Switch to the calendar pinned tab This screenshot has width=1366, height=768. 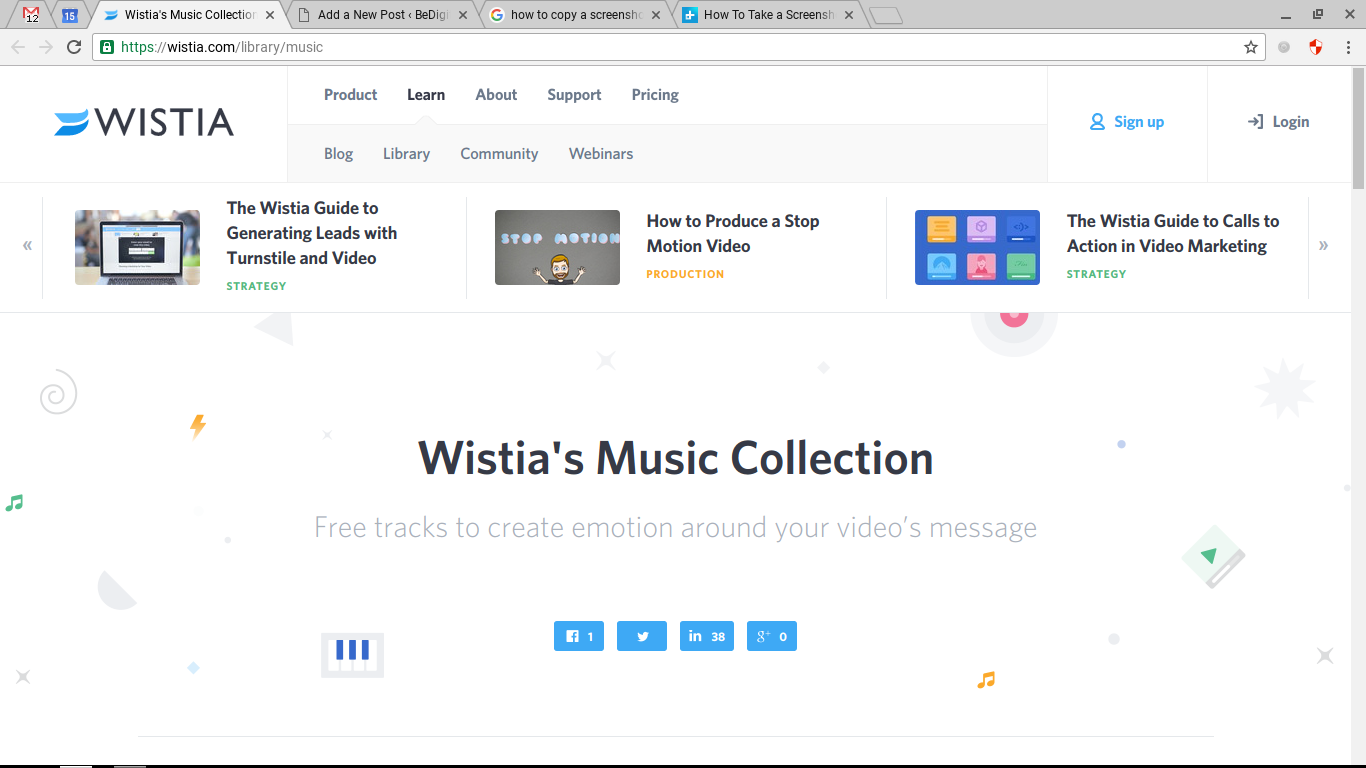(x=69, y=15)
